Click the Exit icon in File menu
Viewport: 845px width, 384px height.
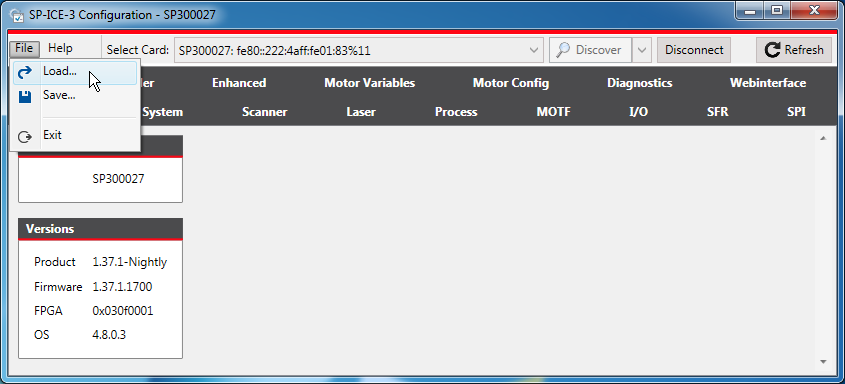click(25, 136)
